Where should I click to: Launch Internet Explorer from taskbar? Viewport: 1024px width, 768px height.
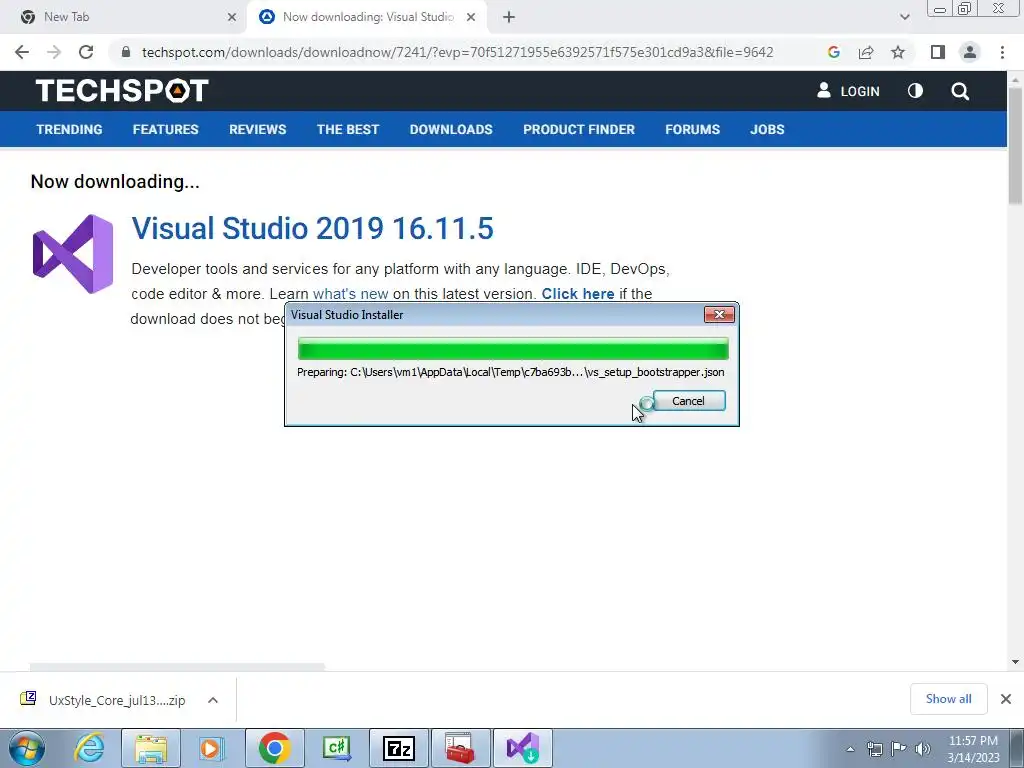tap(89, 748)
